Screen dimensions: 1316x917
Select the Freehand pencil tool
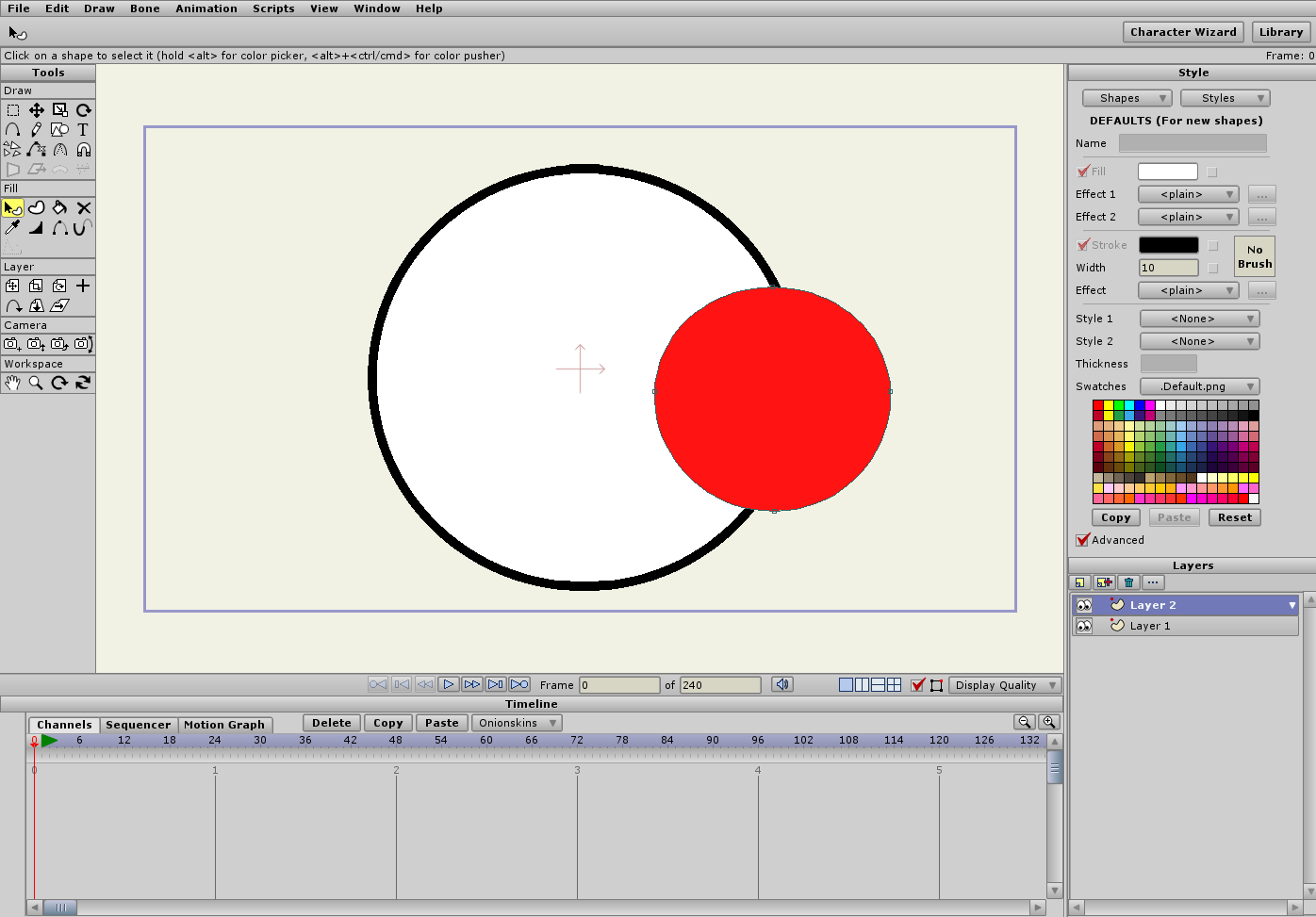tap(37, 130)
